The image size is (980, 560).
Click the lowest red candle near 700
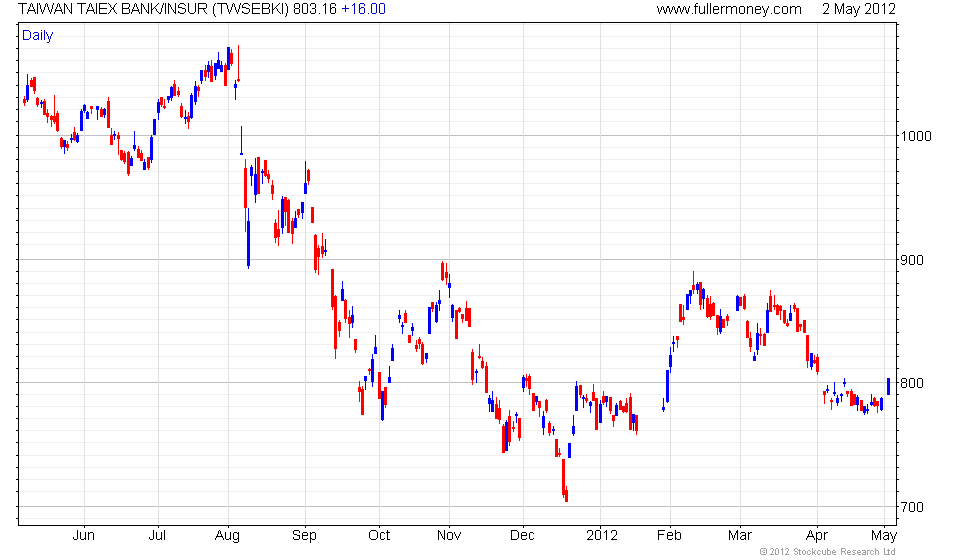click(566, 495)
